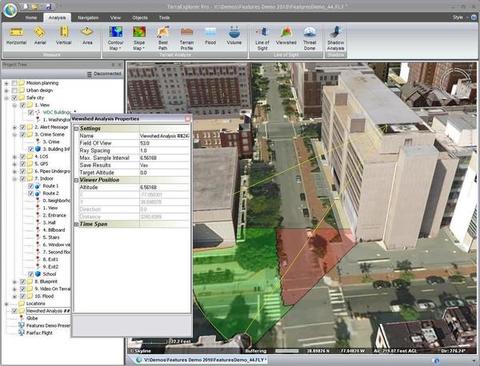Expand the Urban design tree node
The width and height of the screenshot is (480, 366).
click(6, 90)
